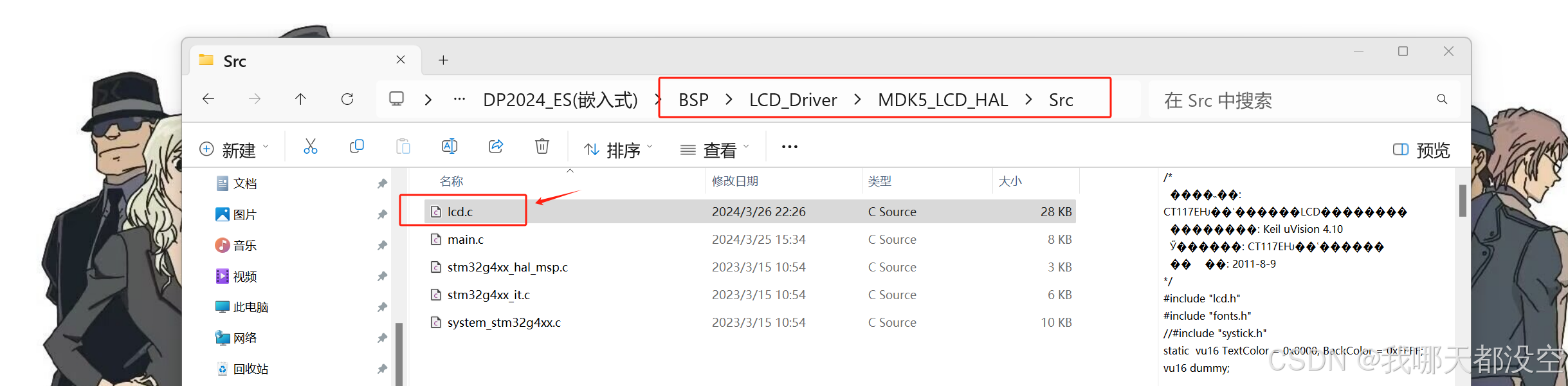1568x386 pixels.
Task: Select system_stm32g4xx.c file
Action: click(750, 322)
